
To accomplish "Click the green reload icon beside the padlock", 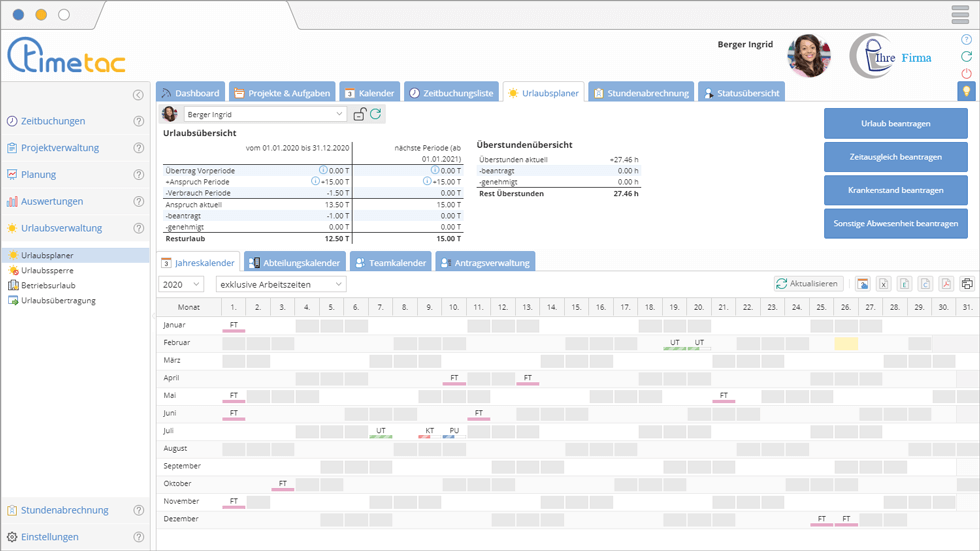I will point(376,115).
